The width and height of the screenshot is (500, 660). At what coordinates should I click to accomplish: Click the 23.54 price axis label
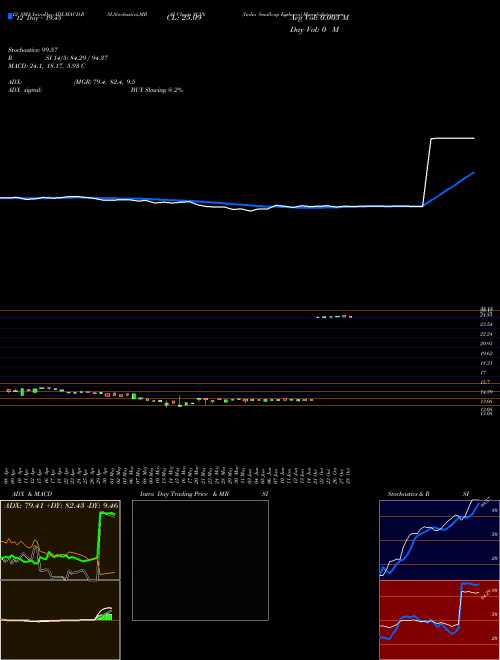pos(487,324)
